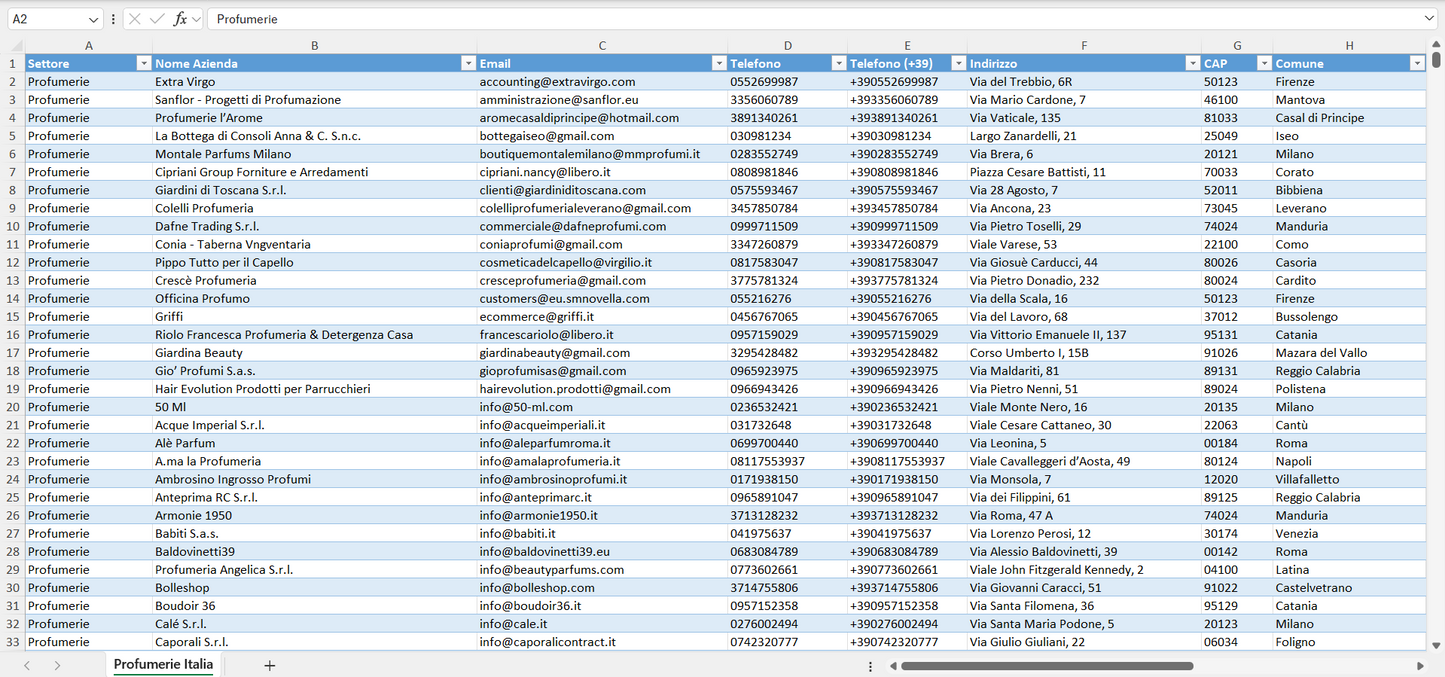1445x677 pixels.
Task: Click into the Name Box showing A2
Action: click(x=47, y=19)
